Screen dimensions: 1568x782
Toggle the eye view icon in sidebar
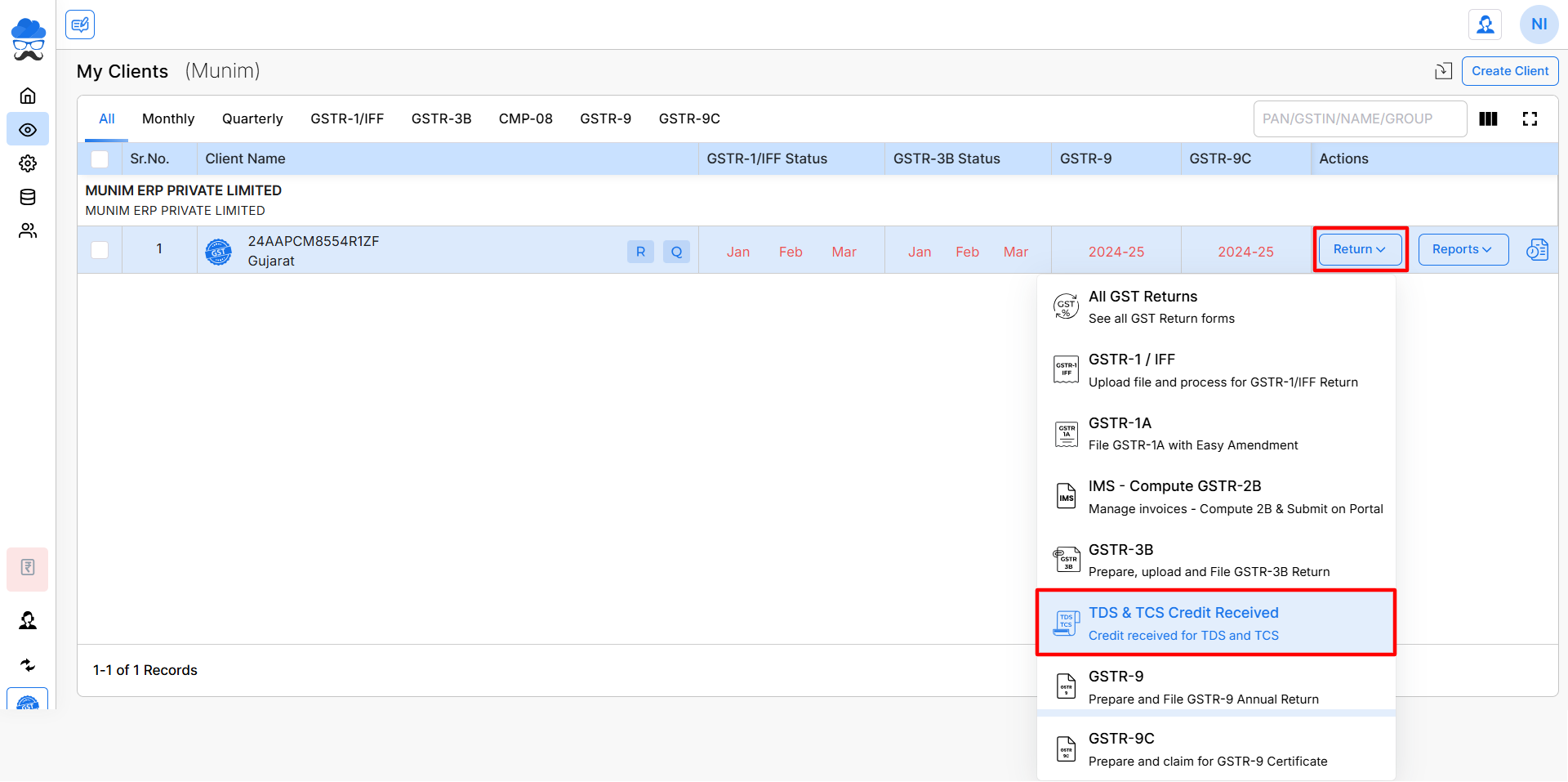tap(28, 130)
